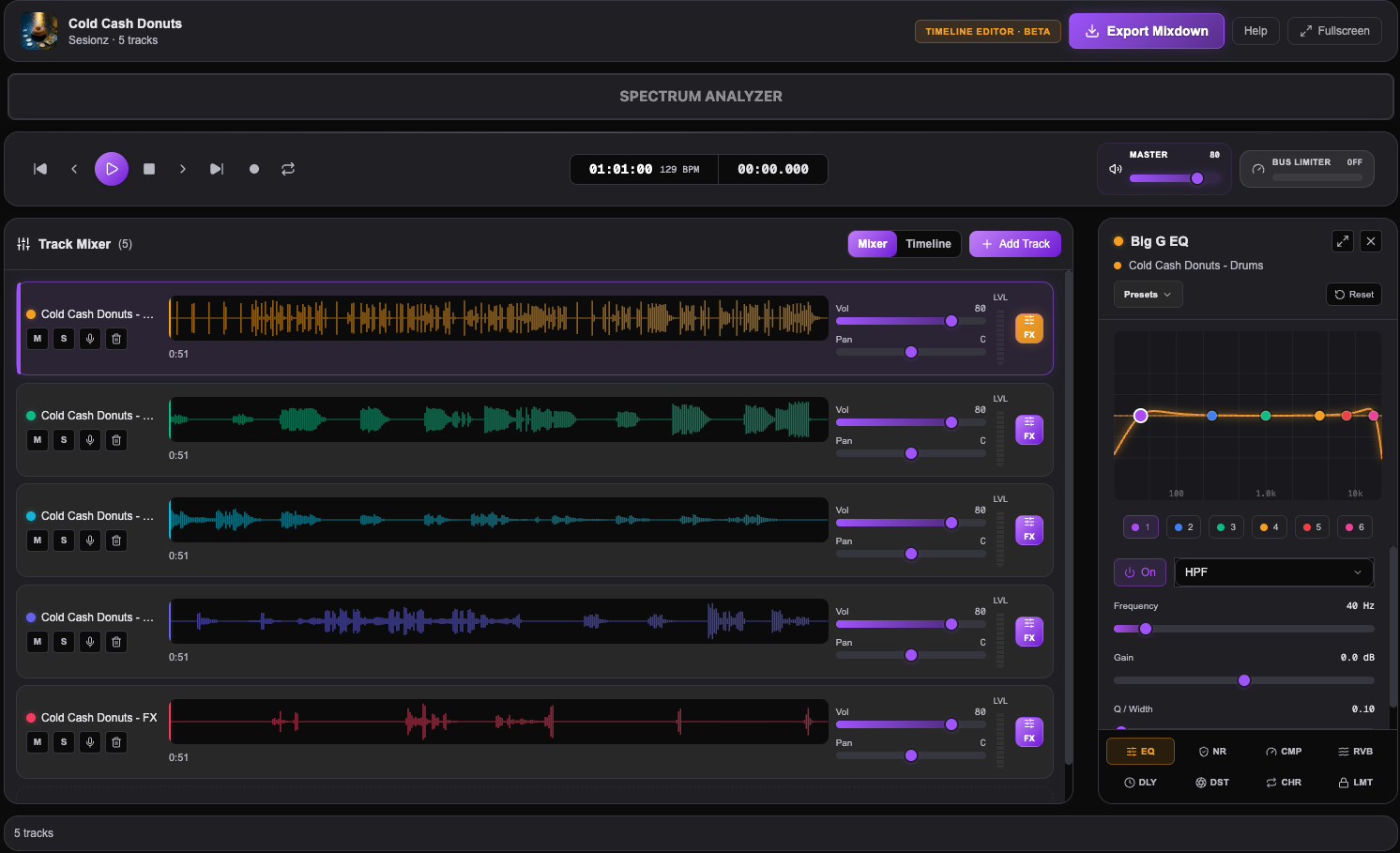
Task: Stop playback with the square icon
Action: [x=149, y=169]
